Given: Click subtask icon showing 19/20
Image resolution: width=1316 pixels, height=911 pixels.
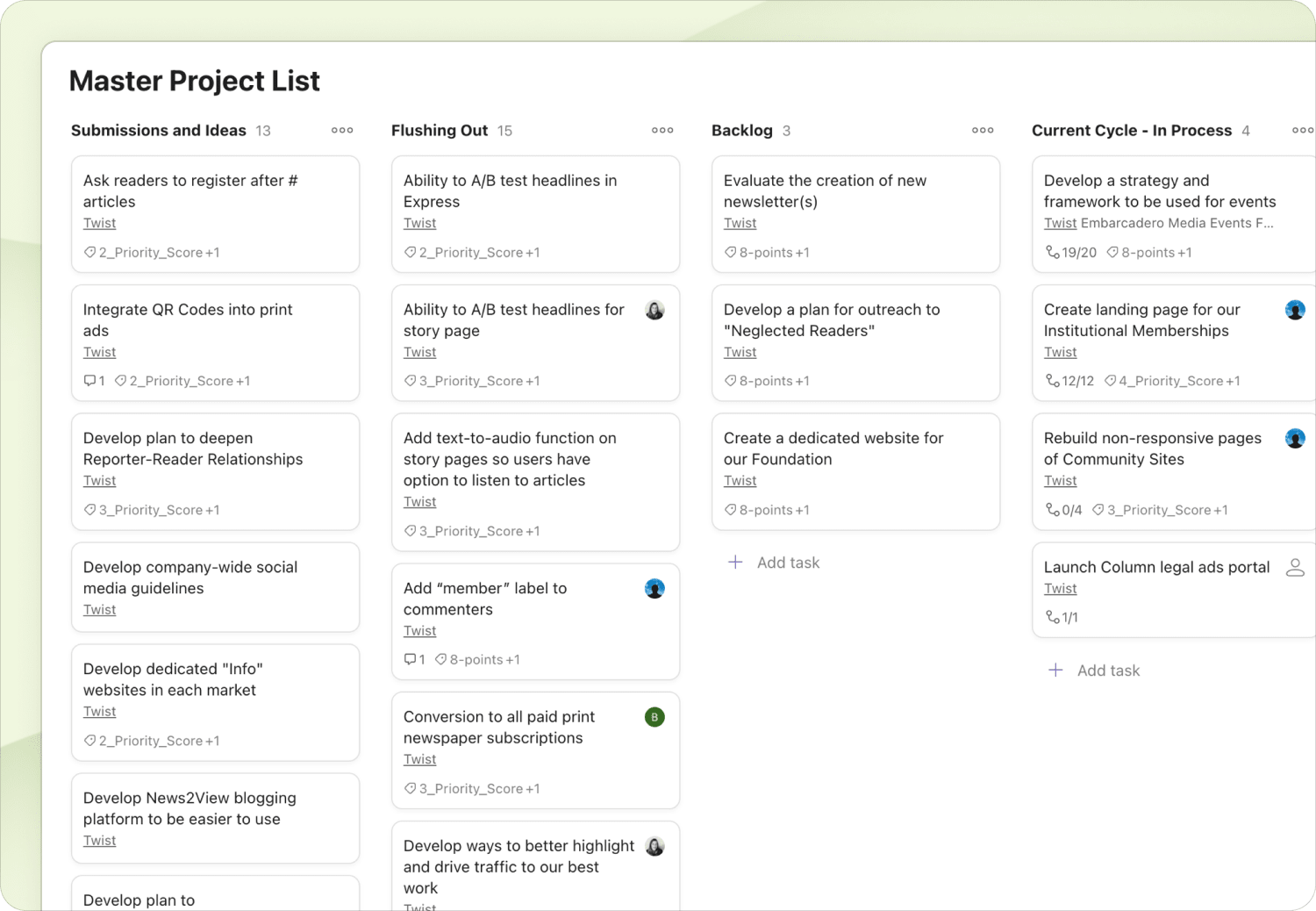Looking at the screenshot, I should pos(1052,252).
